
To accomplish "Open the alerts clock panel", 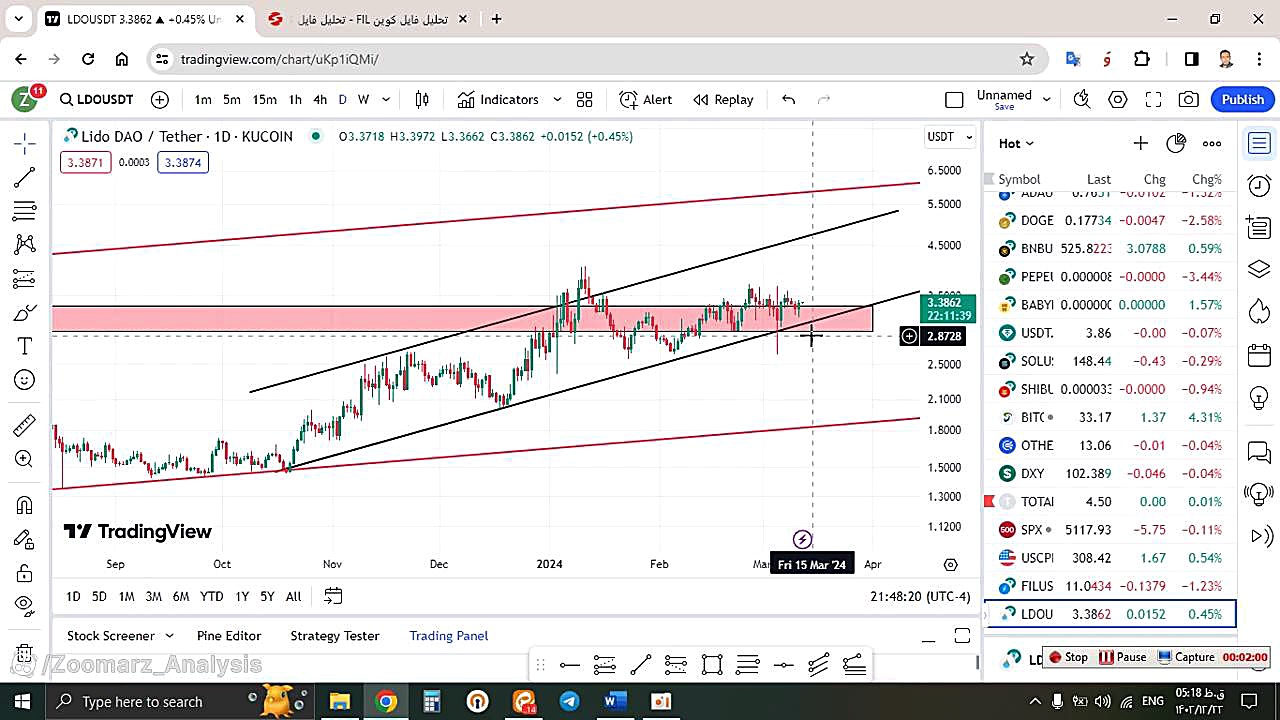I will point(1259,185).
